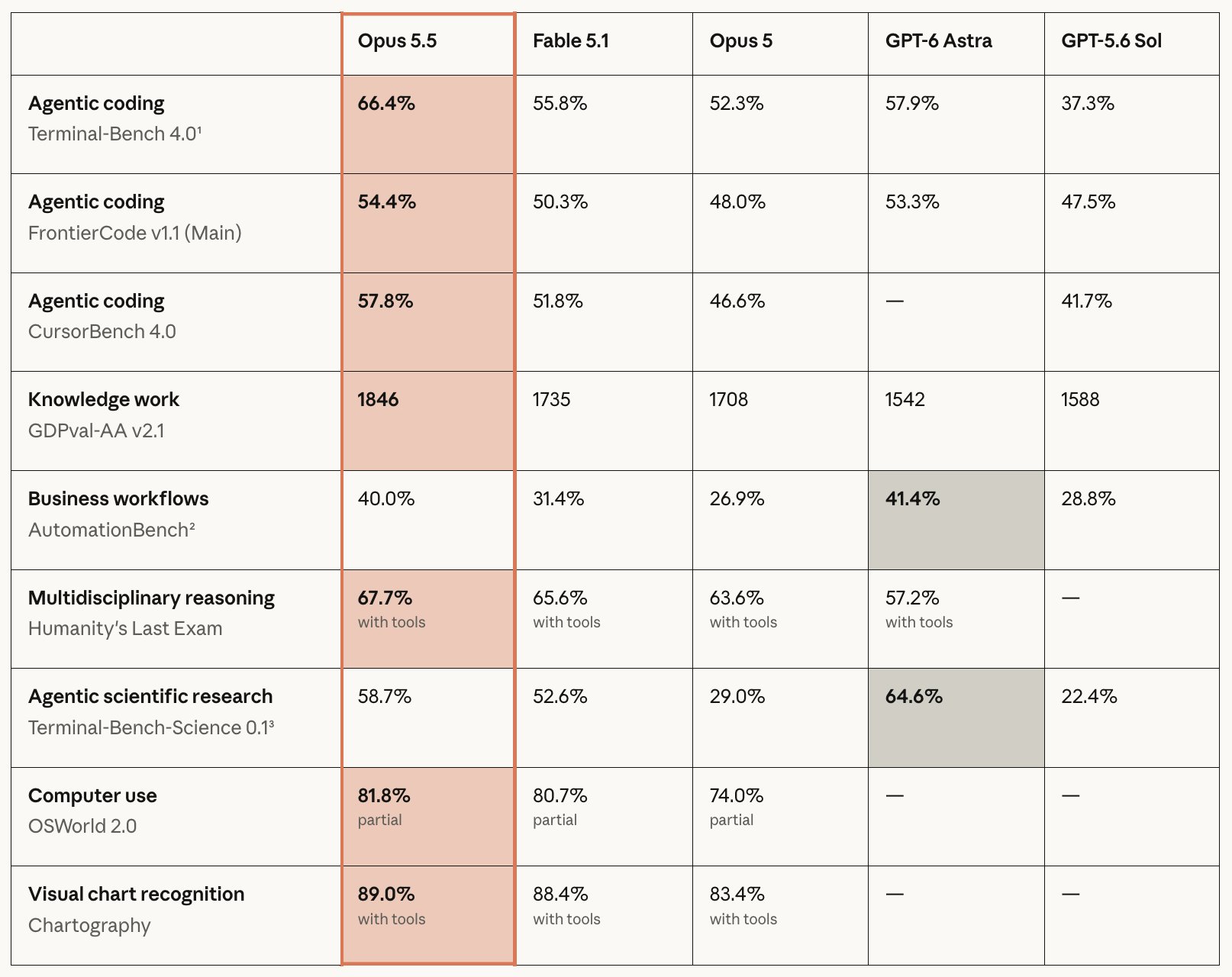This screenshot has width=1232, height=977.
Task: Click the Terminal-Bench 4.0 footnote label
Action: click(x=114, y=134)
